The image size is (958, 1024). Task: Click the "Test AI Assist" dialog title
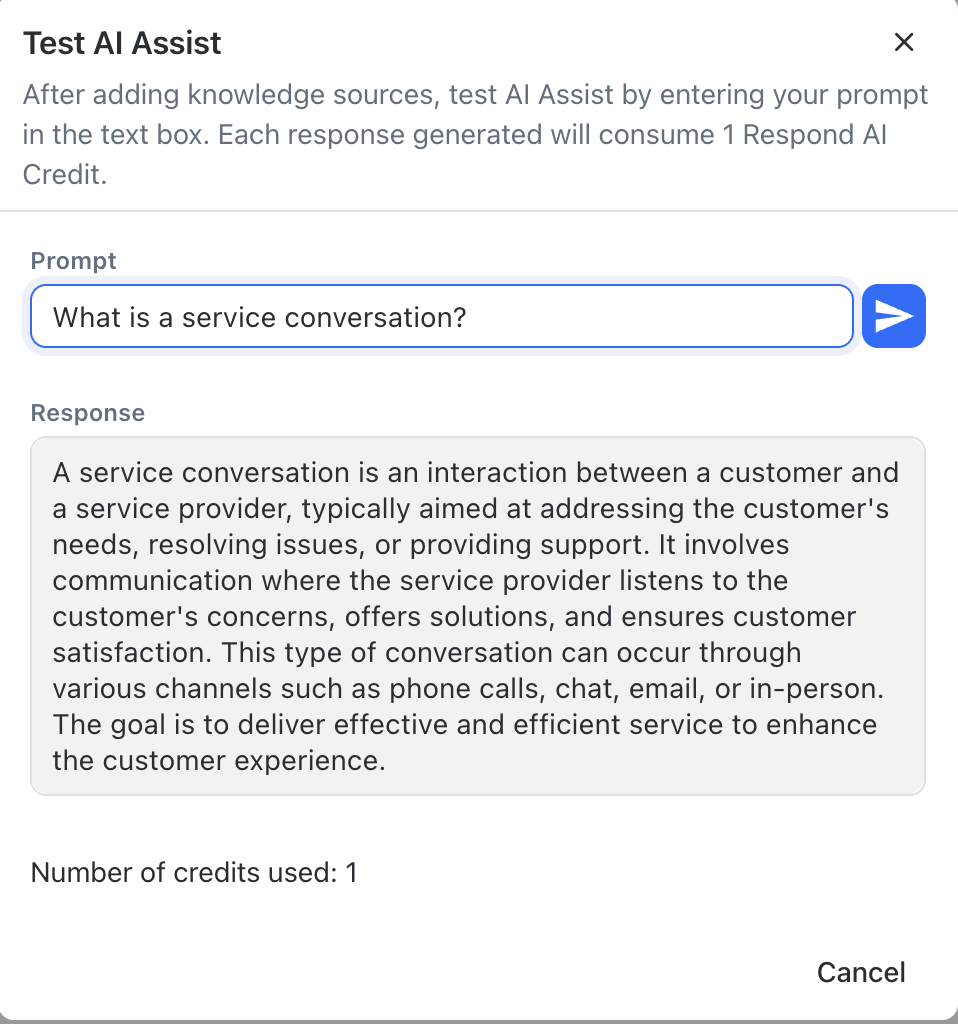click(122, 44)
